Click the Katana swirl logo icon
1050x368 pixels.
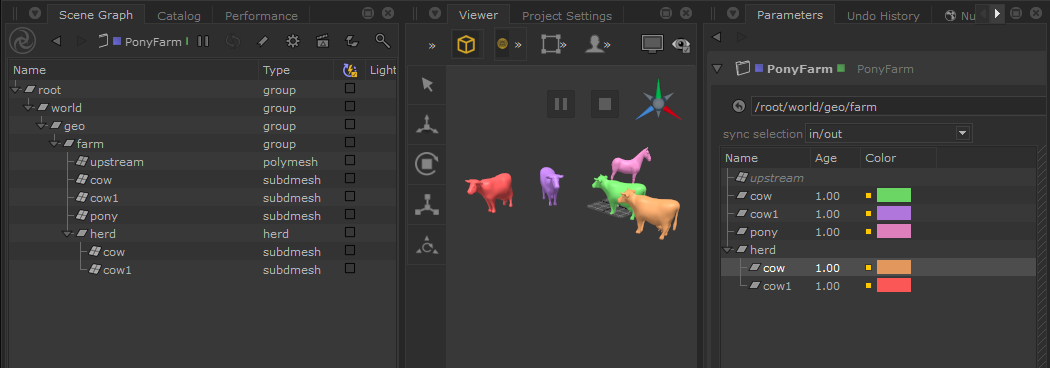22,41
